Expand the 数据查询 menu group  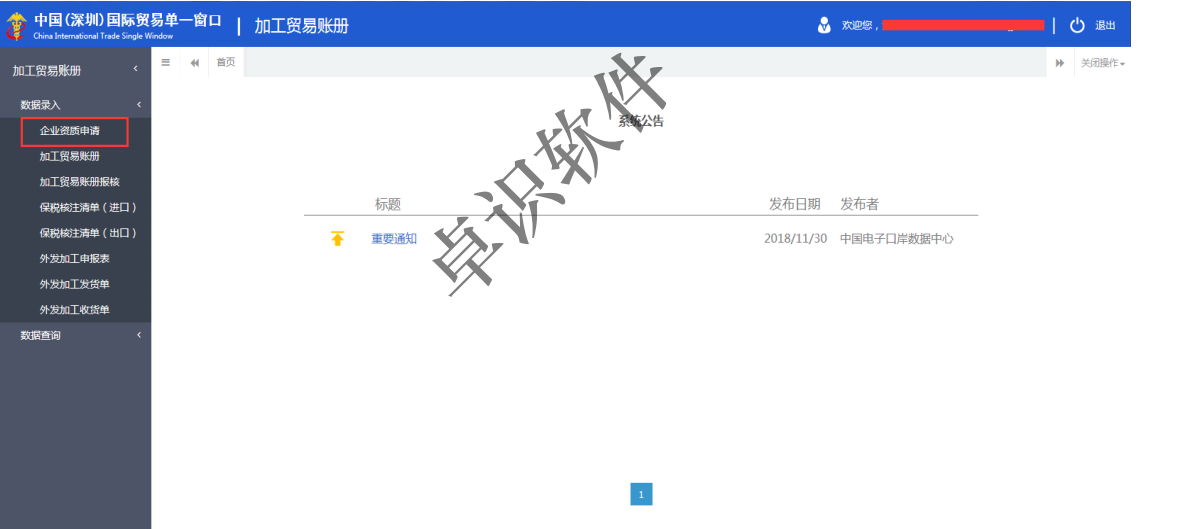[139, 335]
